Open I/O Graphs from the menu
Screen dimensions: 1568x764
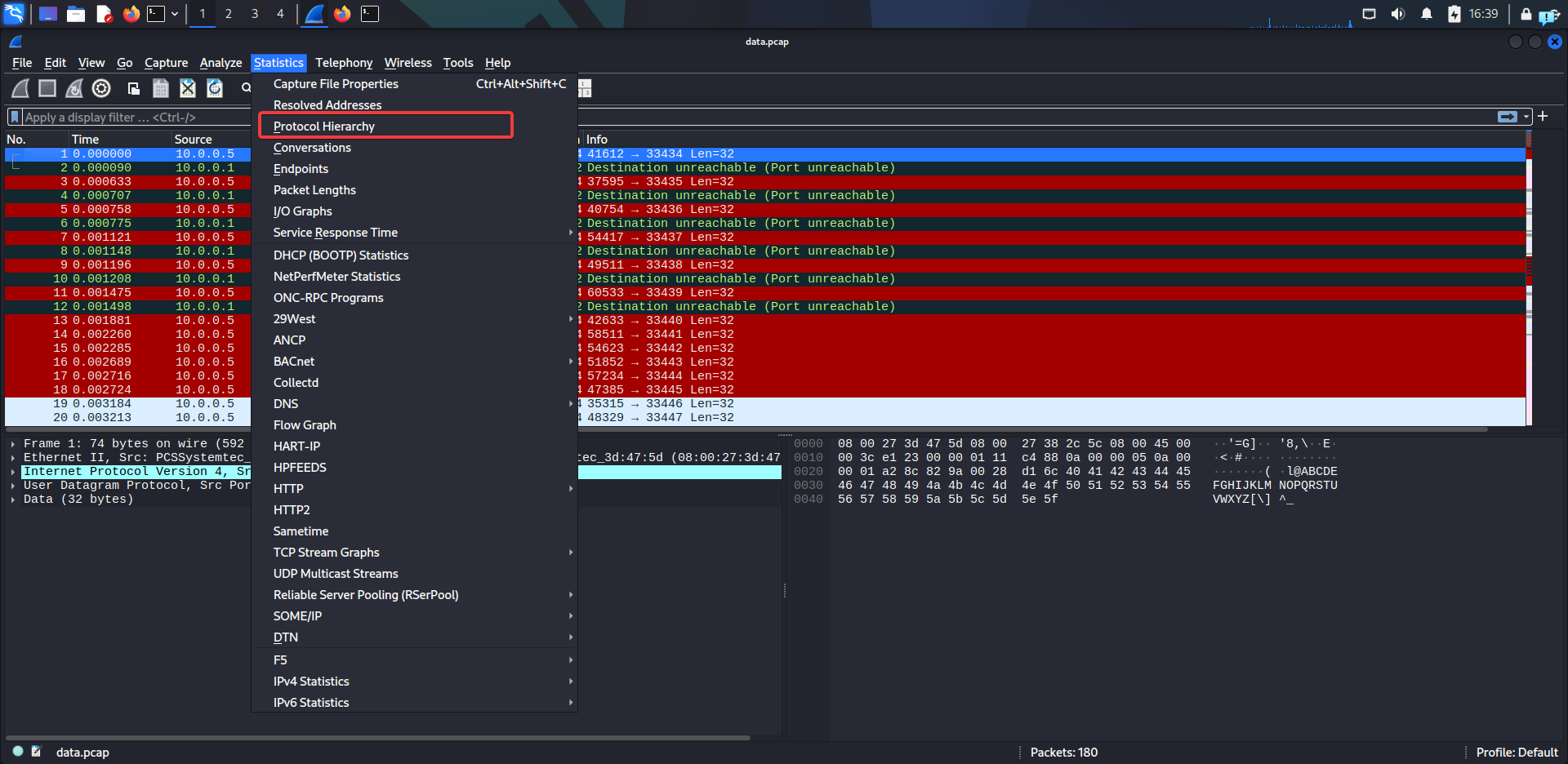pos(414,211)
